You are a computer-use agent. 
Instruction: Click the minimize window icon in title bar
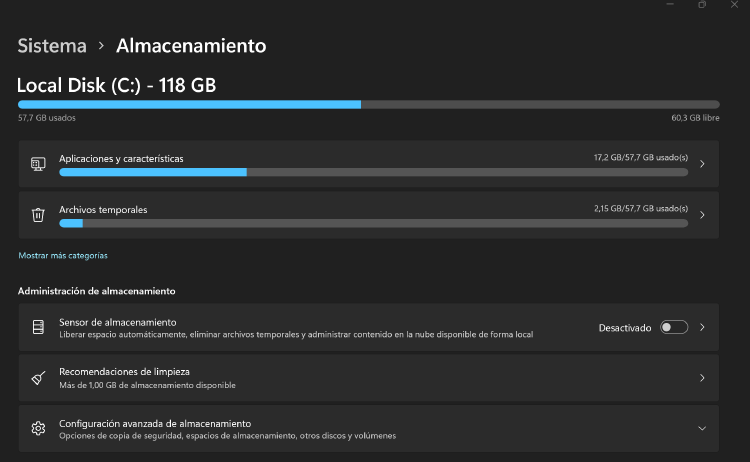[668, 5]
